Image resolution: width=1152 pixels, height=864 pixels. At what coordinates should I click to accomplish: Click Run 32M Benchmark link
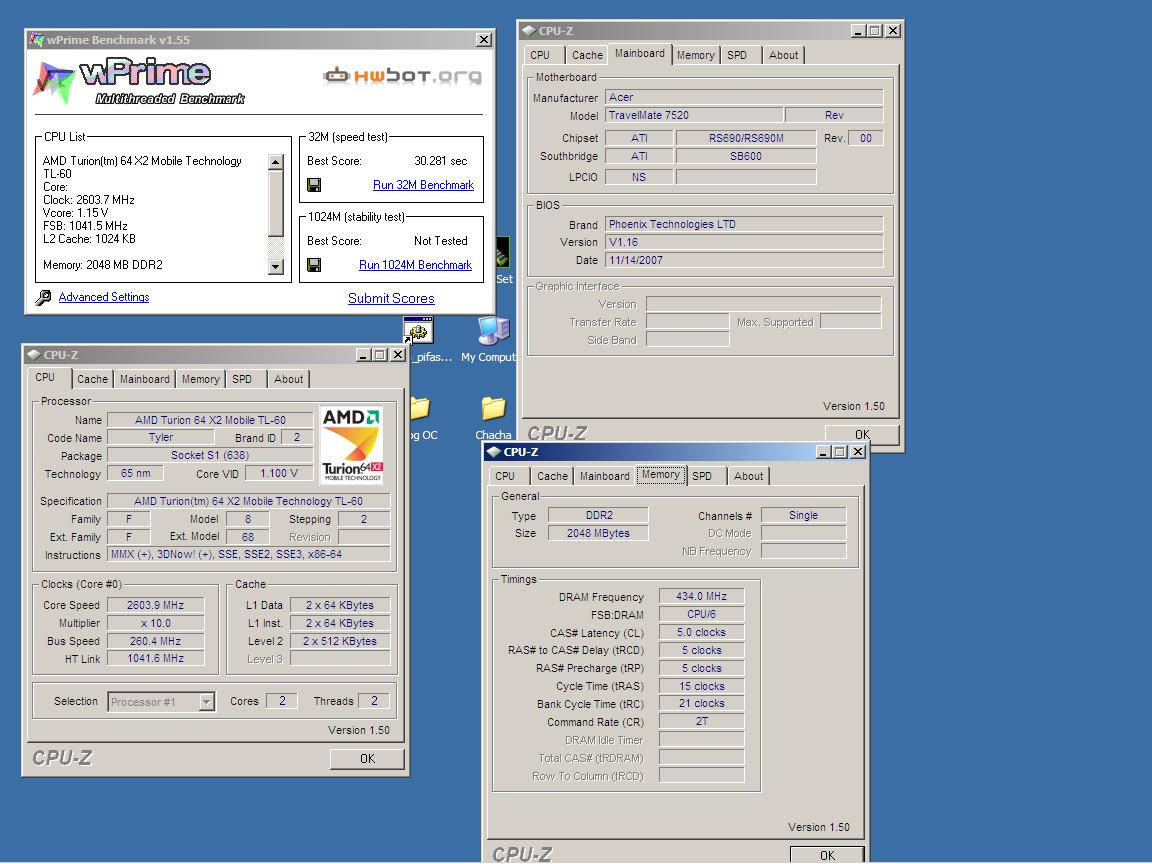point(423,185)
